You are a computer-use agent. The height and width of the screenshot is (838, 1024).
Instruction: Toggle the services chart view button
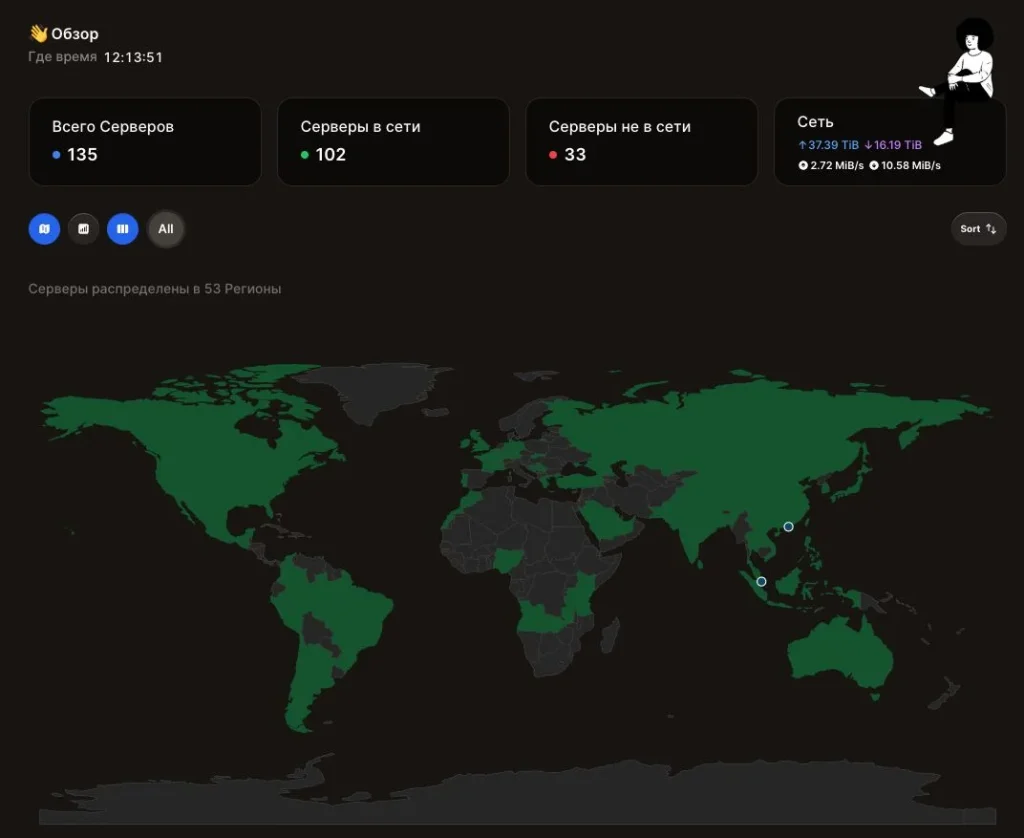pos(84,229)
